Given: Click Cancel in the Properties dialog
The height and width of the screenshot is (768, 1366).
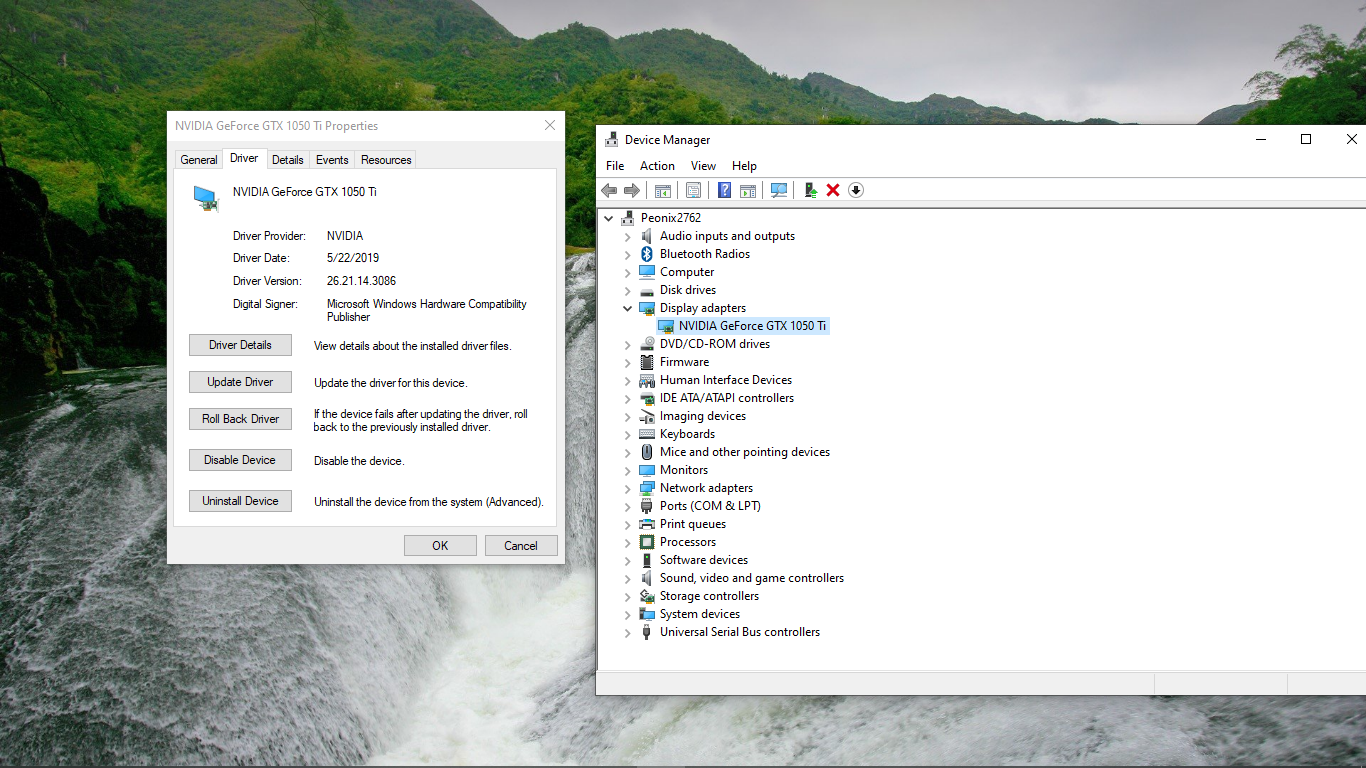Looking at the screenshot, I should point(521,546).
